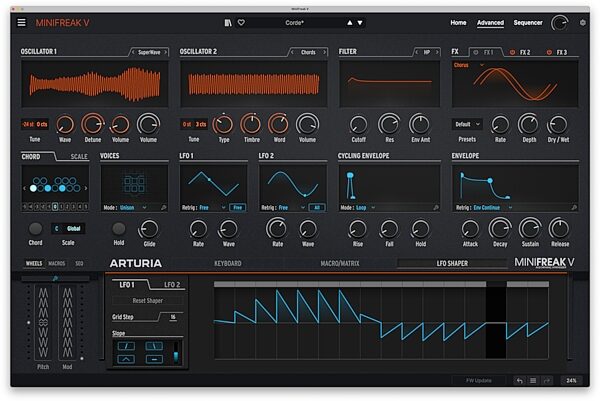600x401 pixels.
Task: Toggle FX 1 power button
Action: (x=476, y=52)
